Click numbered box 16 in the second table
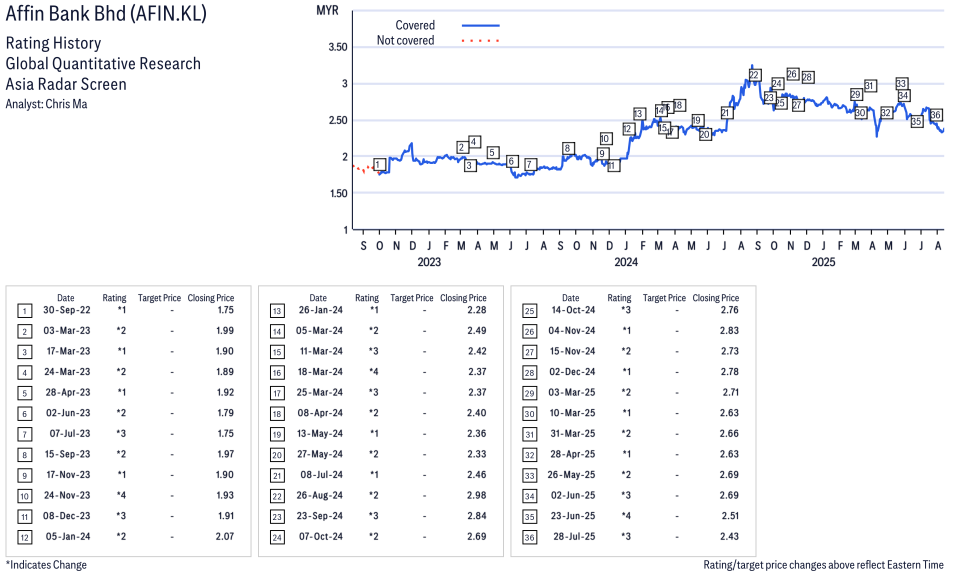Image resolution: width=955 pixels, height=571 pixels. 277,373
